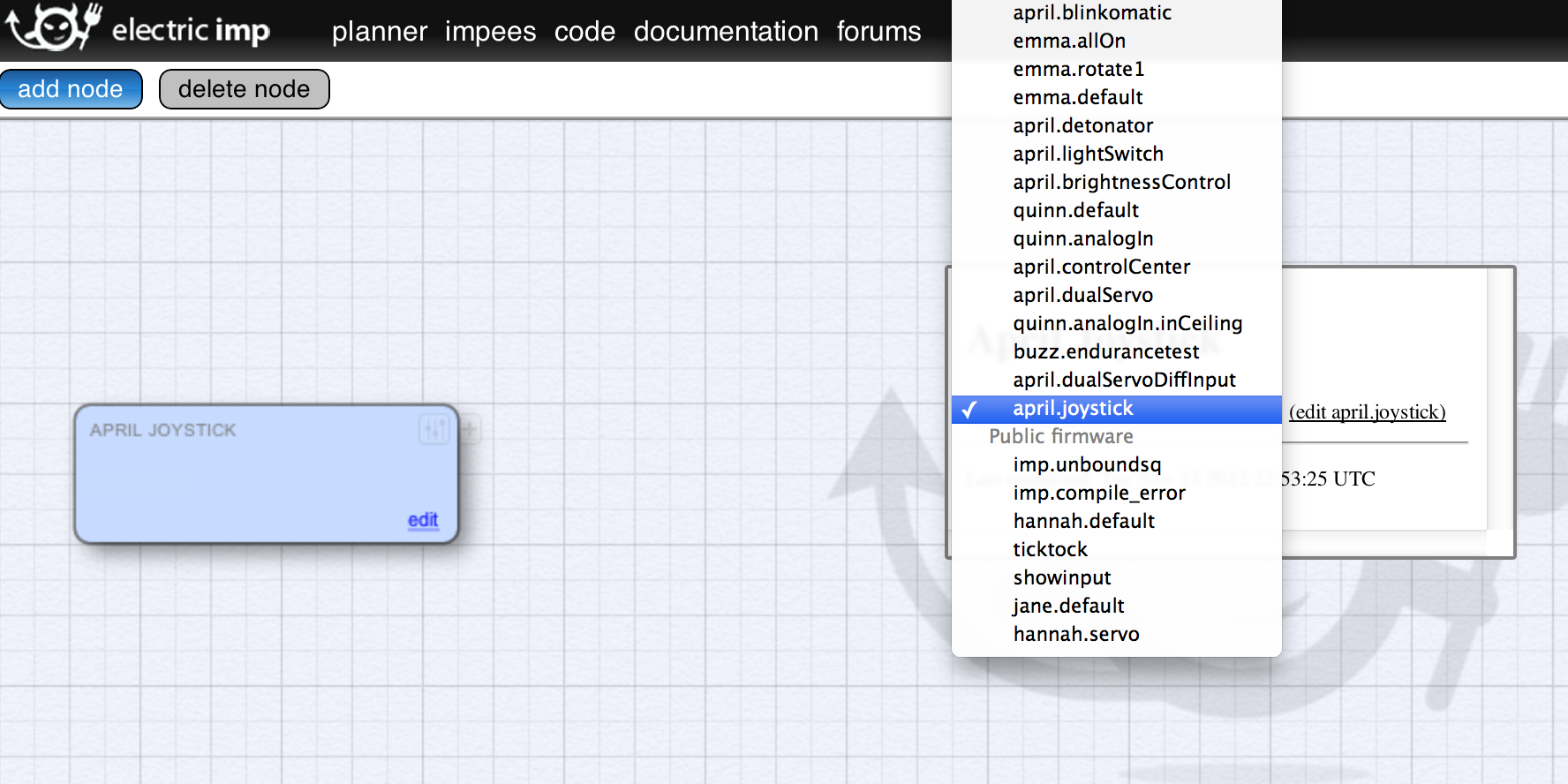Choose april.dualServo option
The height and width of the screenshot is (784, 1568).
tap(1117, 295)
